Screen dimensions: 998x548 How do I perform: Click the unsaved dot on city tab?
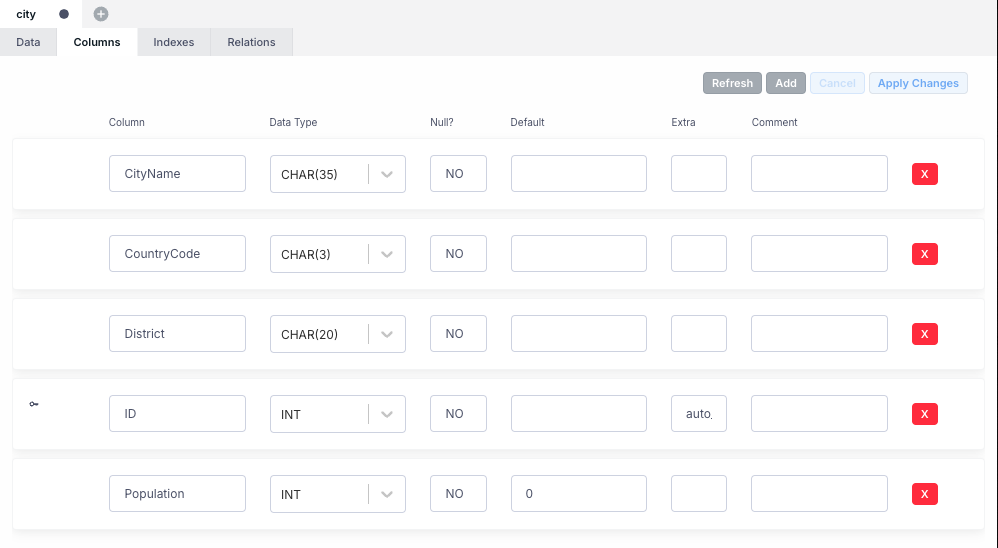[64, 14]
